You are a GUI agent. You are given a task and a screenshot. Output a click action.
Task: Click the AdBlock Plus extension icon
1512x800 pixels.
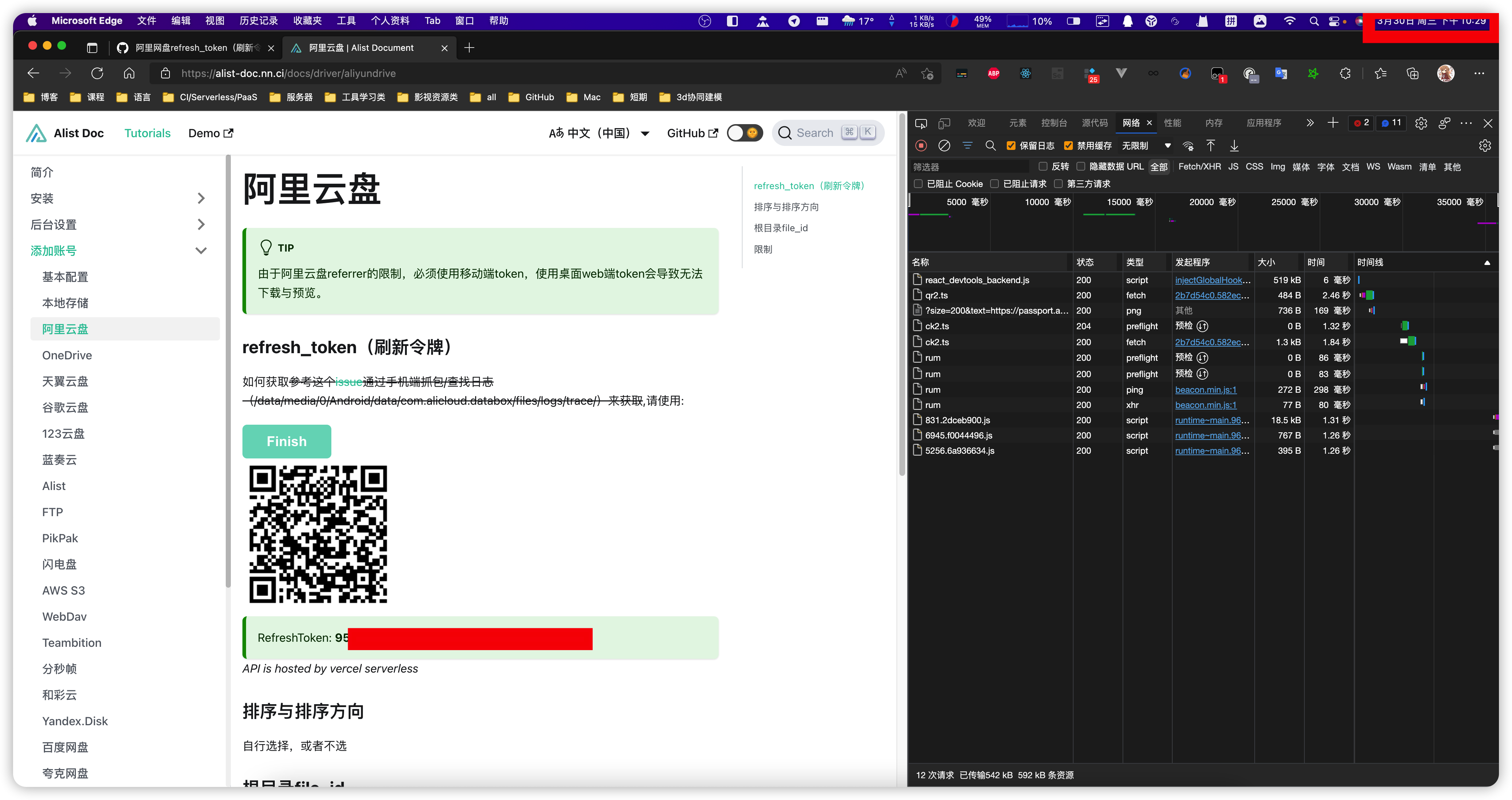994,74
